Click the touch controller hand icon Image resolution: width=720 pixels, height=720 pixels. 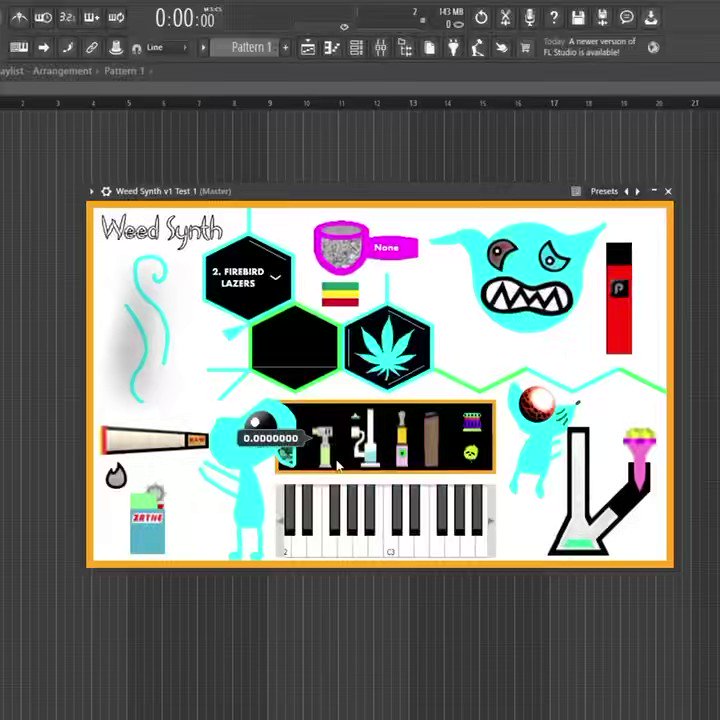tap(502, 47)
